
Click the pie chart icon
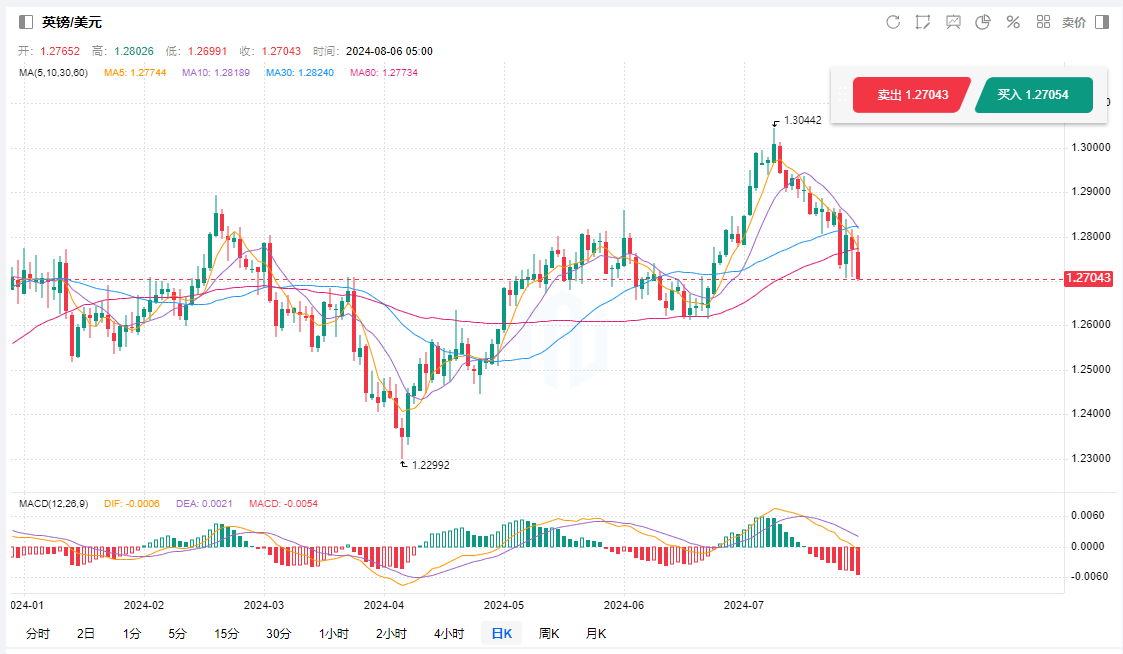point(983,22)
